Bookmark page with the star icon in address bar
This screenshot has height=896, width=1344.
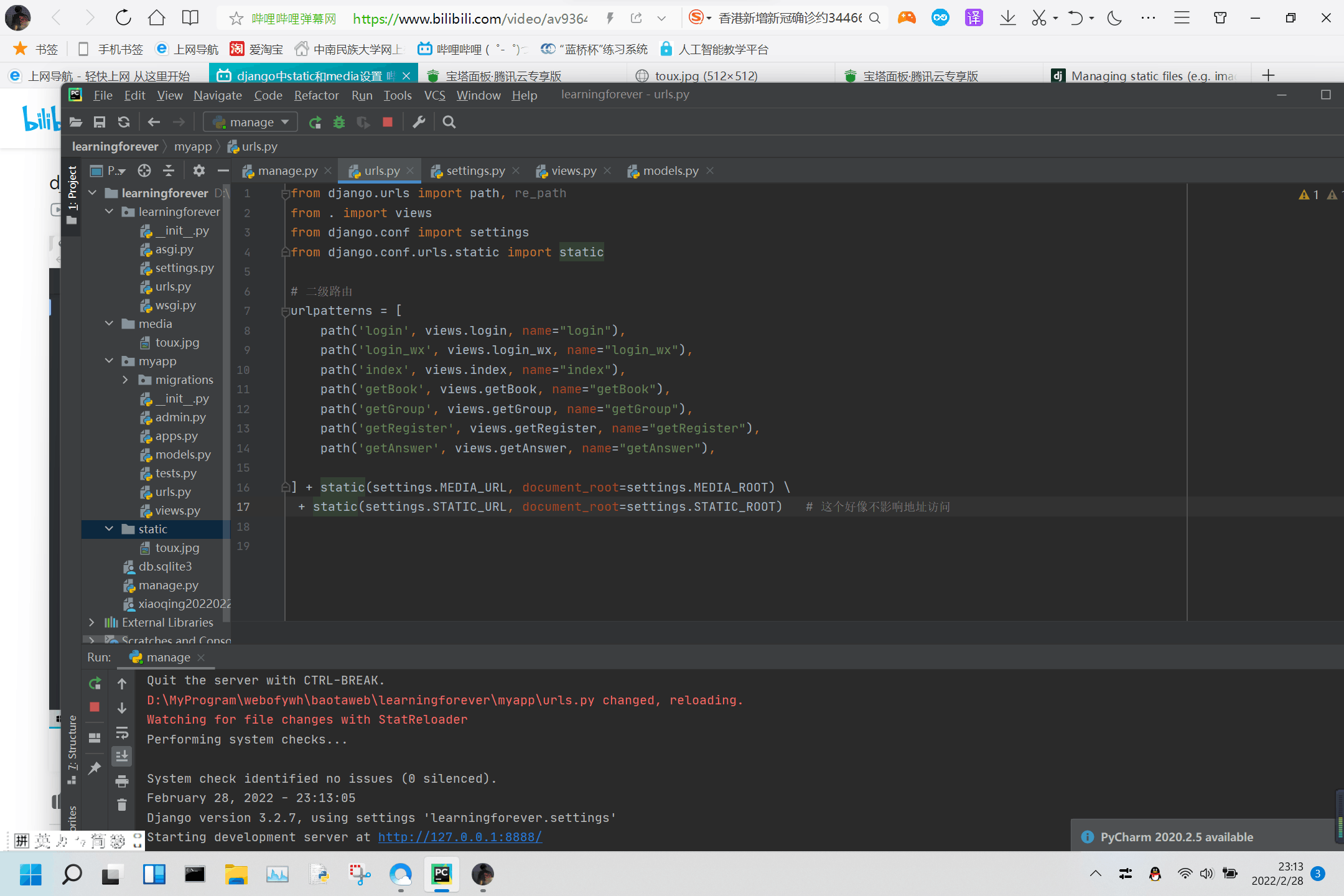tap(236, 19)
